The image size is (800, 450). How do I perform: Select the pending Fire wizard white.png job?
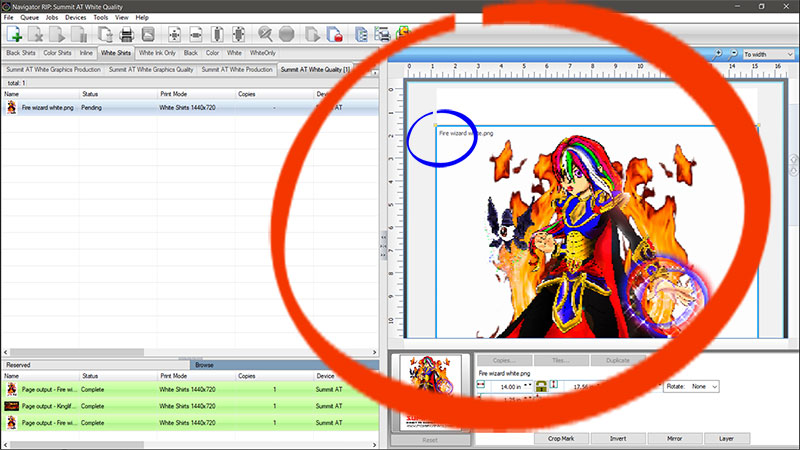(x=48, y=106)
